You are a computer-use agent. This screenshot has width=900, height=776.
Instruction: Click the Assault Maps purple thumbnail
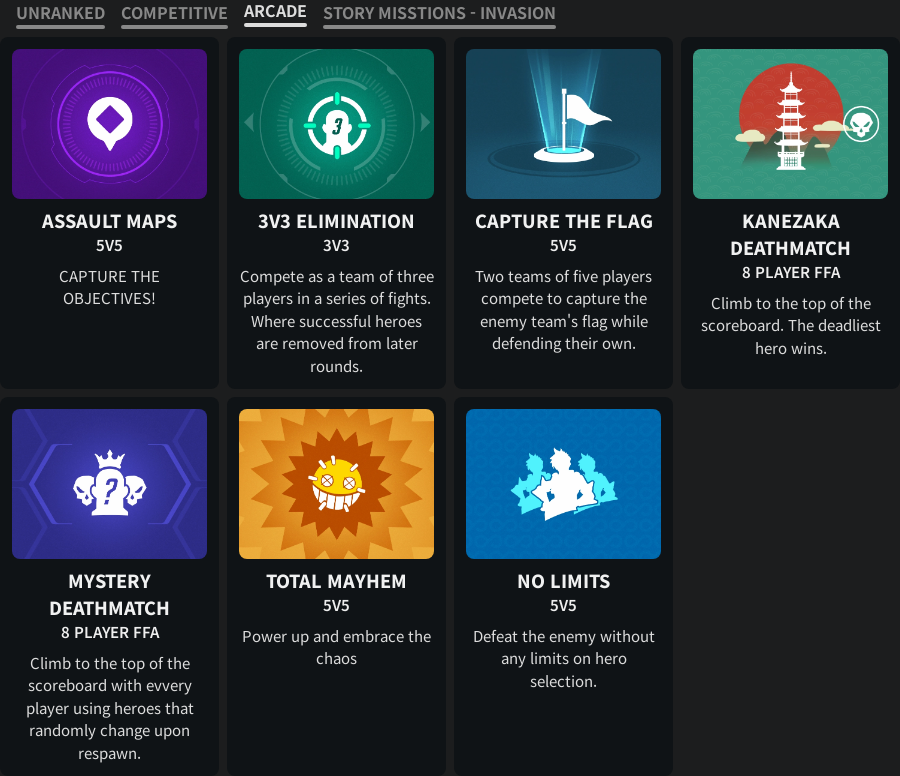pos(110,124)
